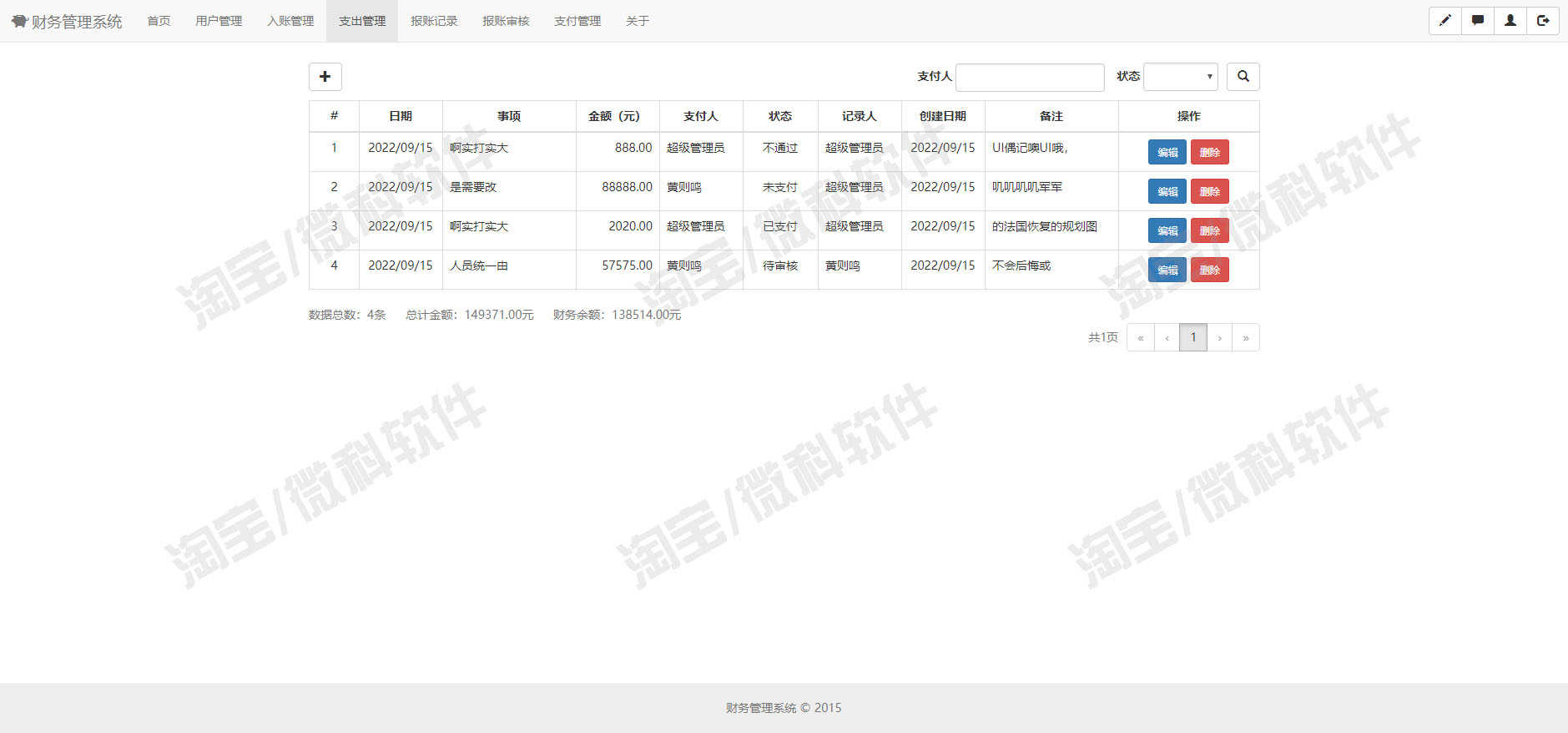Go to last page » button
This screenshot has height=733, width=1568.
1246,337
